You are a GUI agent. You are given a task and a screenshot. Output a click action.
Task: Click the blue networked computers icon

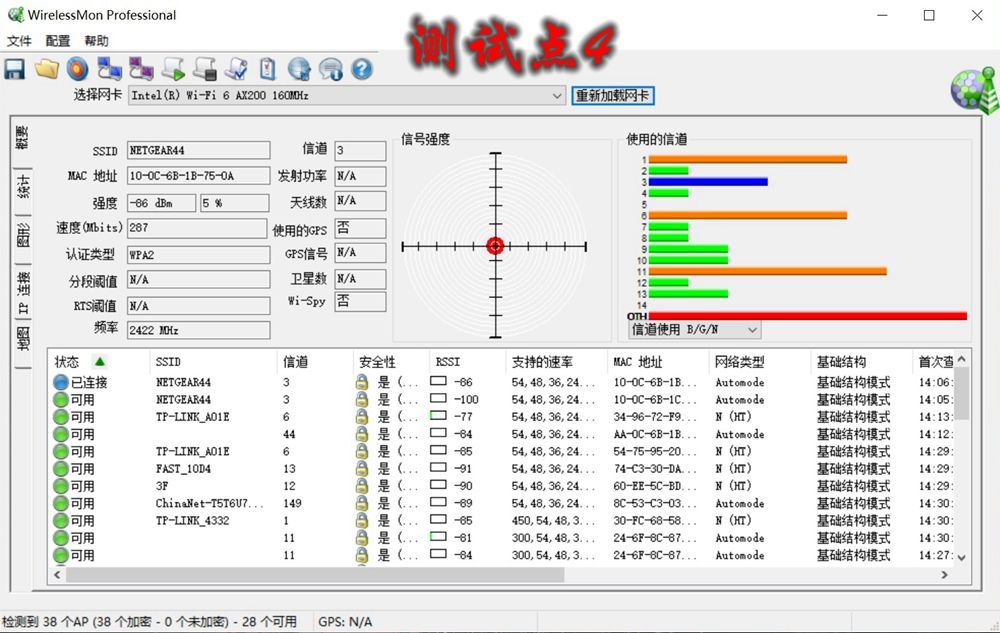pyautogui.click(x=109, y=69)
